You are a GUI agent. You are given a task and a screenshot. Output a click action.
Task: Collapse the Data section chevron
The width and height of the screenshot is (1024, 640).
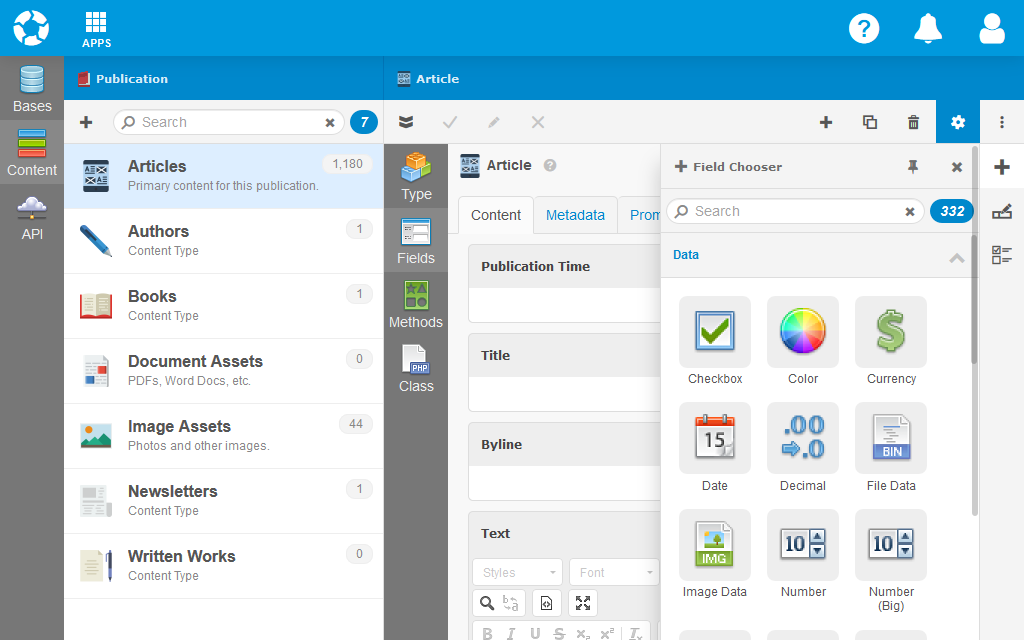[x=957, y=257]
